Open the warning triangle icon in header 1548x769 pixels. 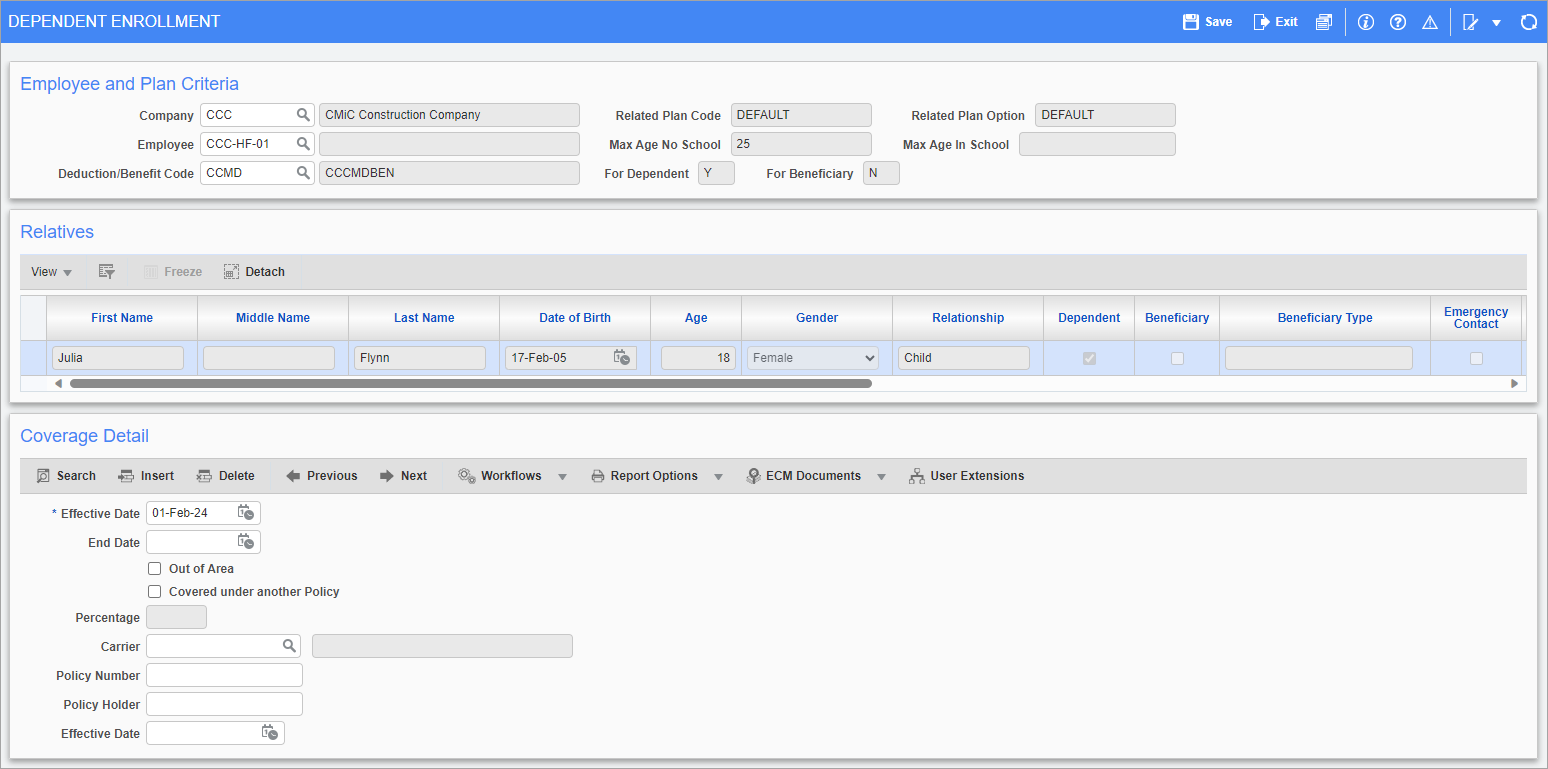coord(1430,22)
